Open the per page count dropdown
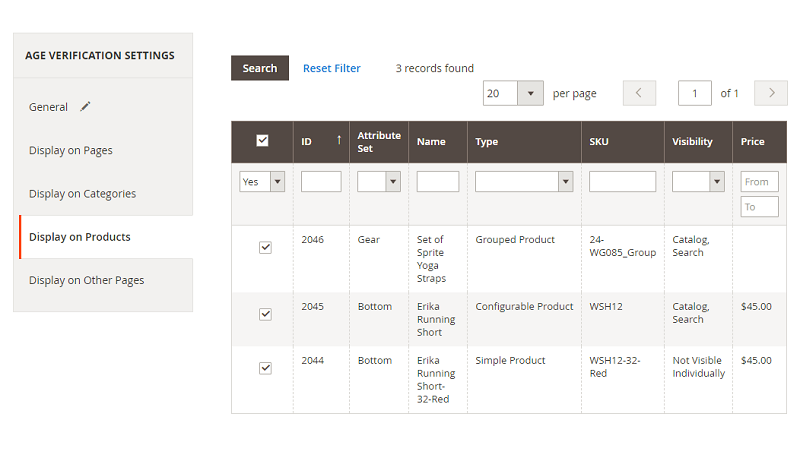This screenshot has height=450, width=800. click(530, 93)
